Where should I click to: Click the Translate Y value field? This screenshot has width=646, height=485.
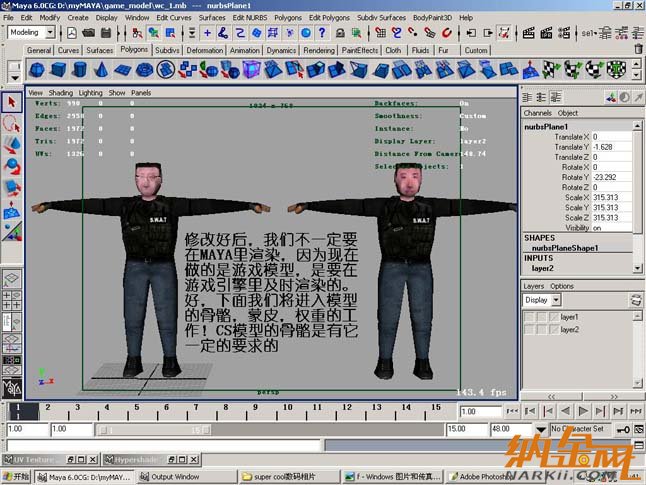[x=611, y=147]
